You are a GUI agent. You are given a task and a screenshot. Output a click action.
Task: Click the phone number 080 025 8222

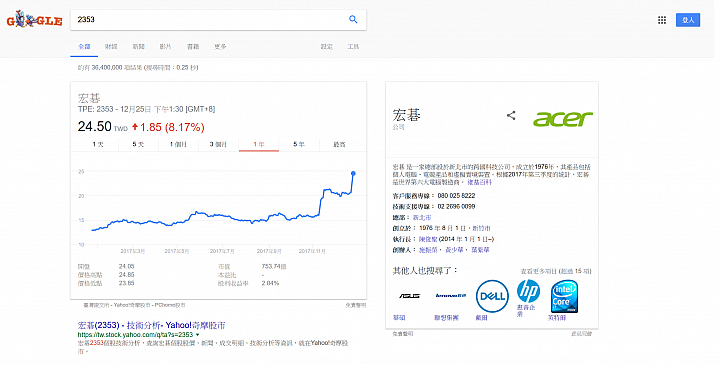click(456, 196)
